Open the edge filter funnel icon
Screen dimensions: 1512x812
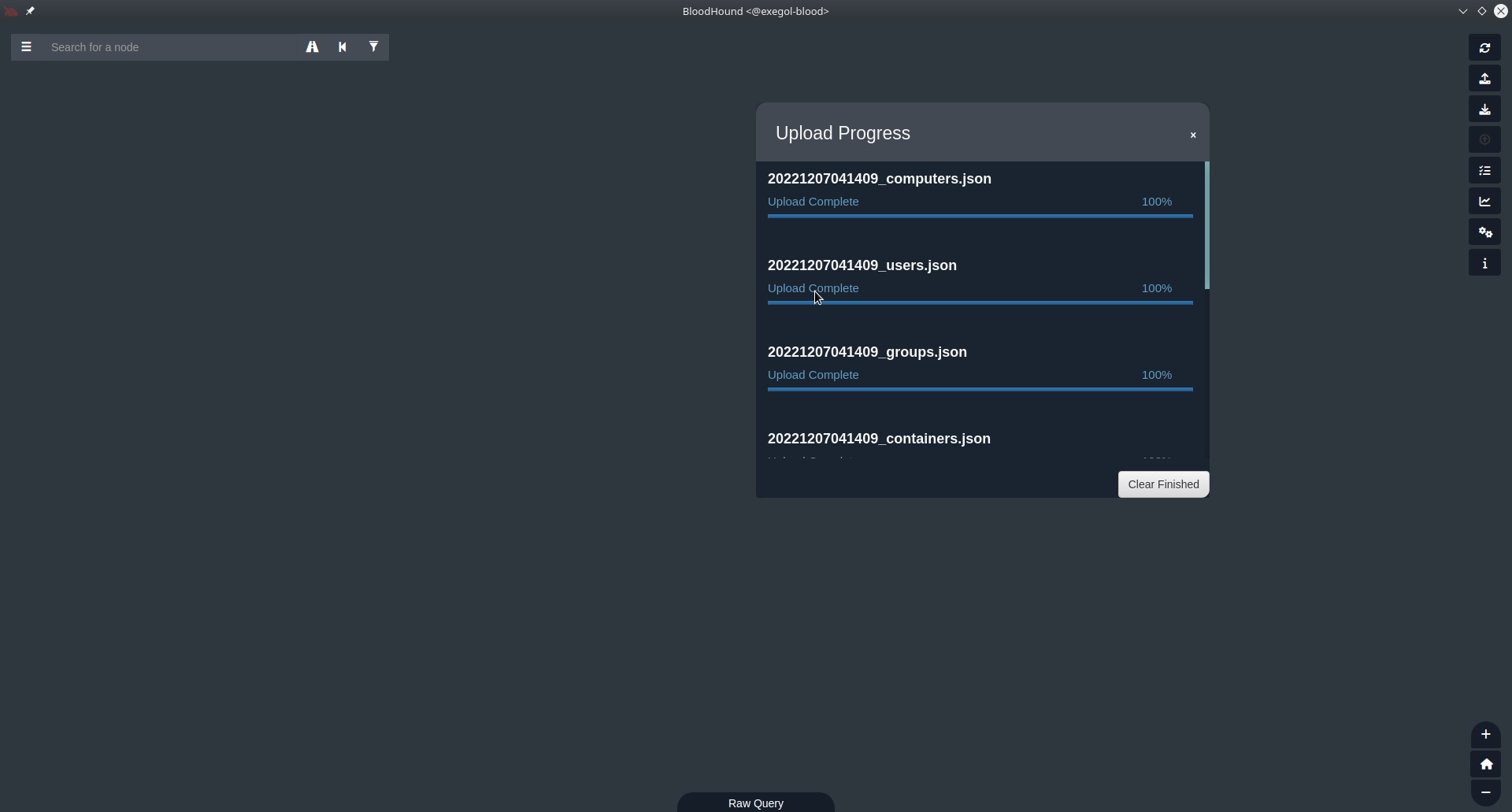373,47
